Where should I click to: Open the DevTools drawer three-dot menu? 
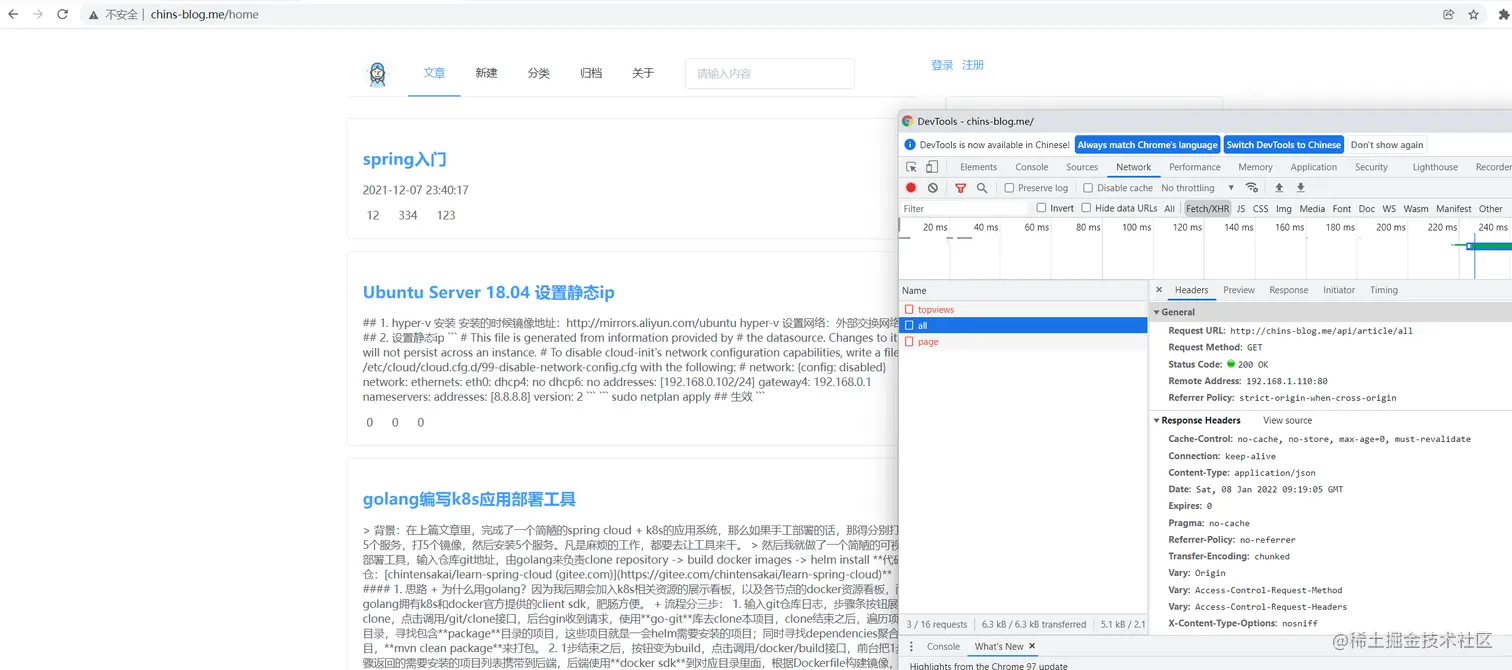(911, 647)
